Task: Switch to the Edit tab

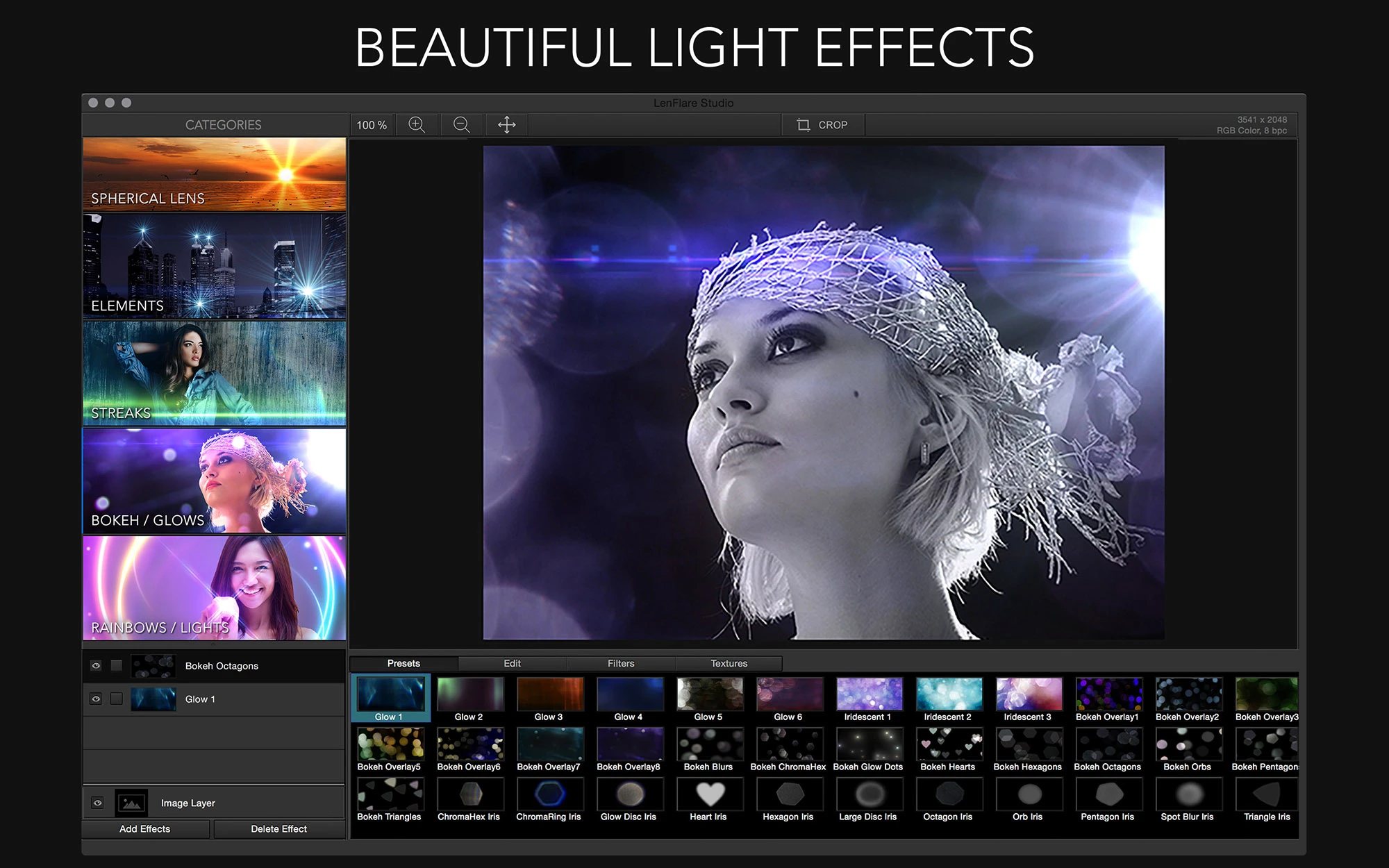Action: tap(512, 663)
